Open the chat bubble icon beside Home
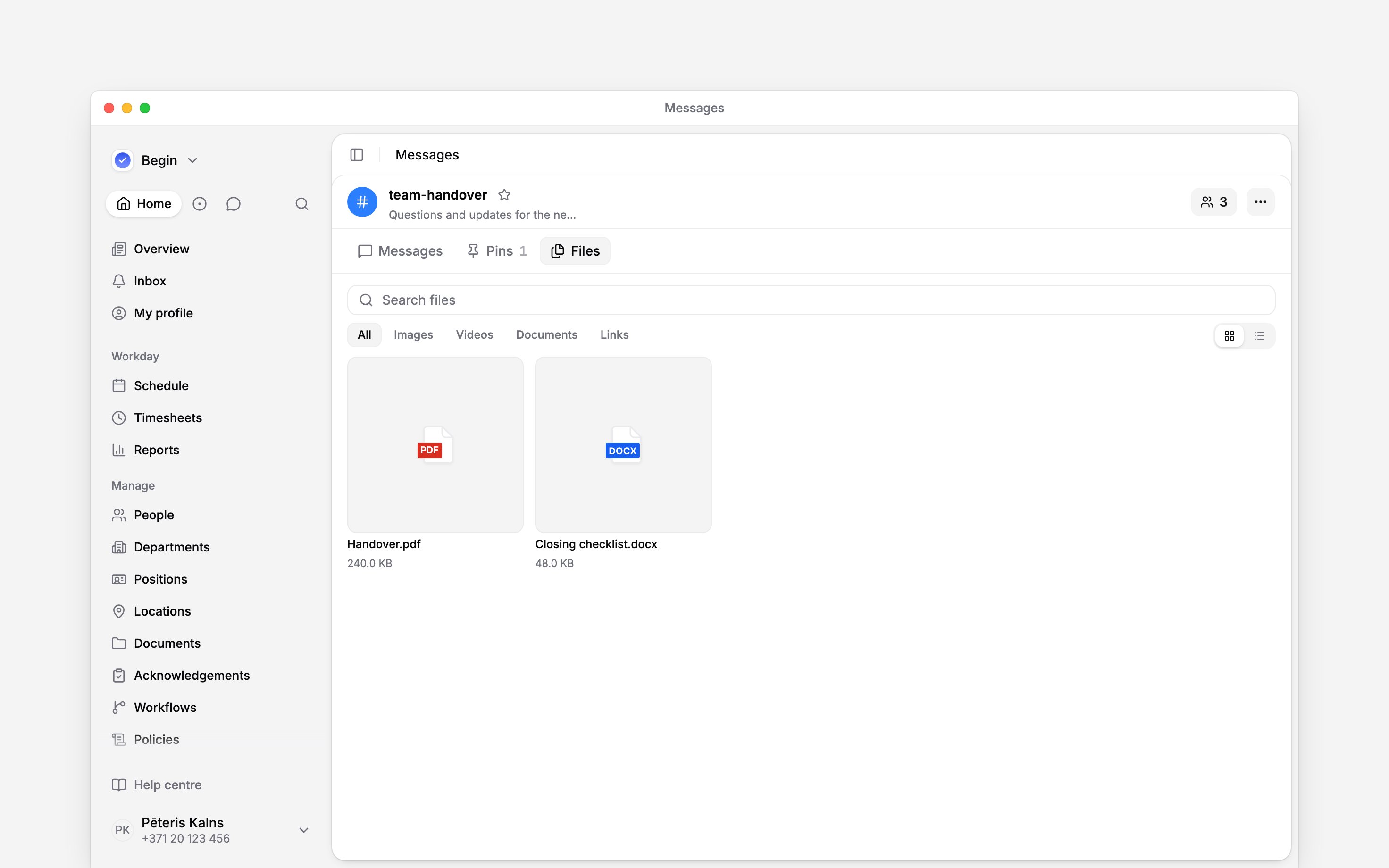Image resolution: width=1389 pixels, height=868 pixels. tap(233, 204)
